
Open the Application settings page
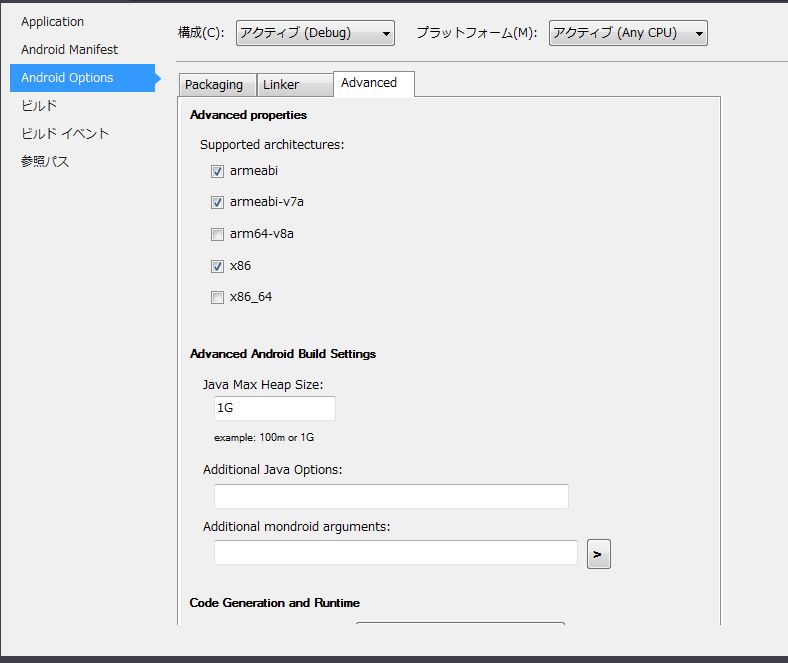click(52, 22)
